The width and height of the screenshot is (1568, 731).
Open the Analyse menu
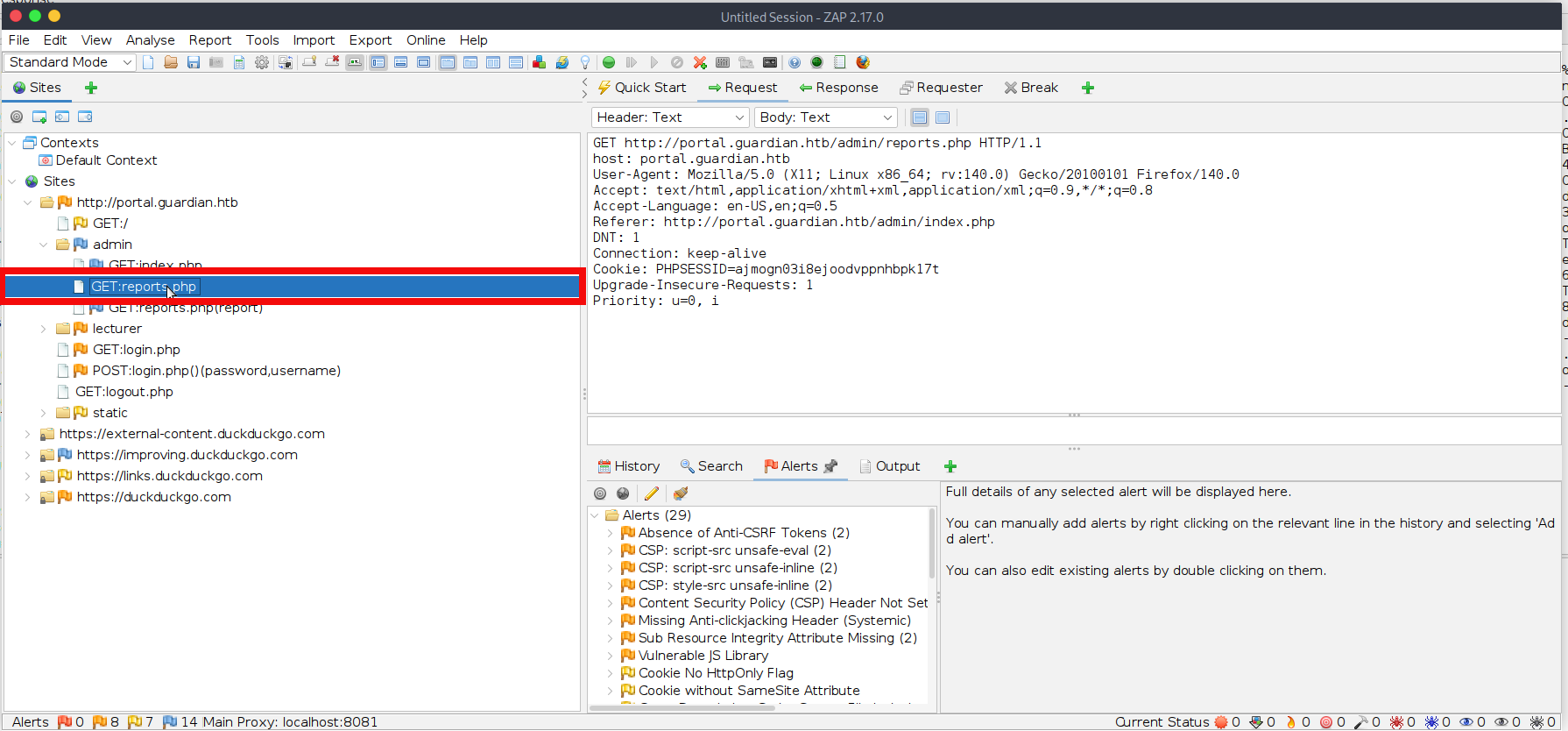[x=150, y=40]
